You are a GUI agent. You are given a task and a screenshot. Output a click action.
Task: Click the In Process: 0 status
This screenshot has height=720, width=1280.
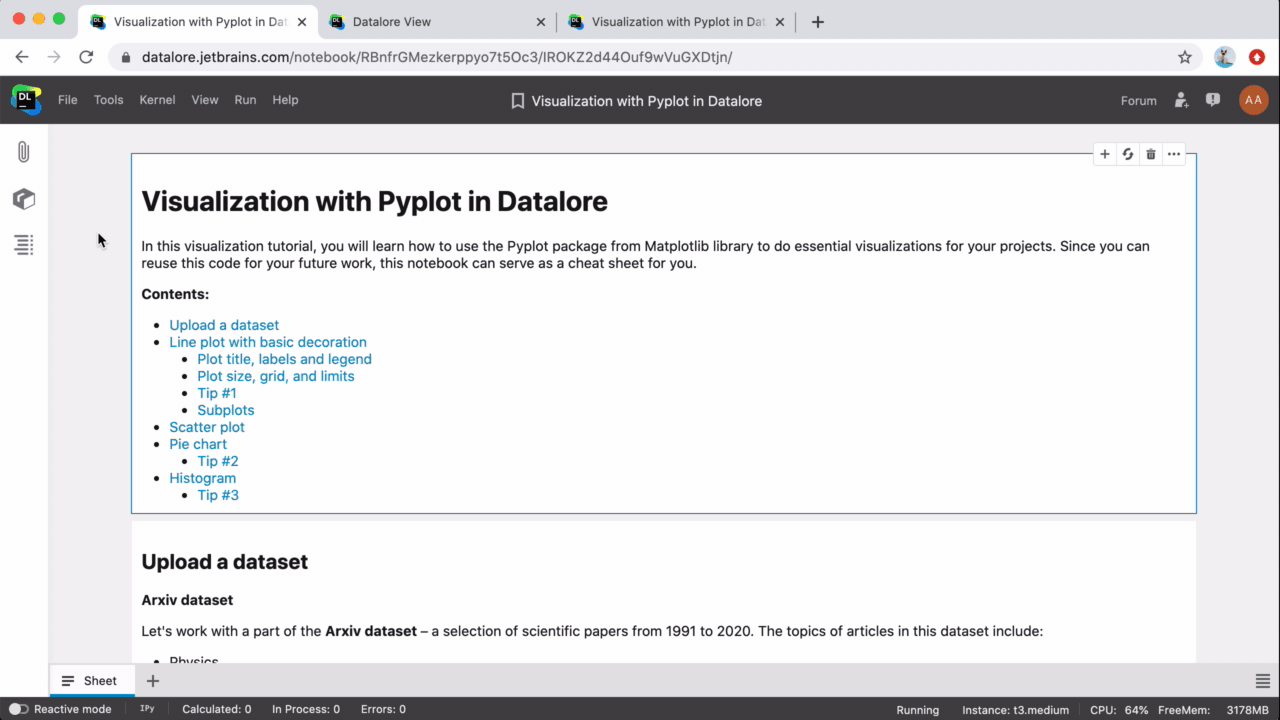(306, 709)
